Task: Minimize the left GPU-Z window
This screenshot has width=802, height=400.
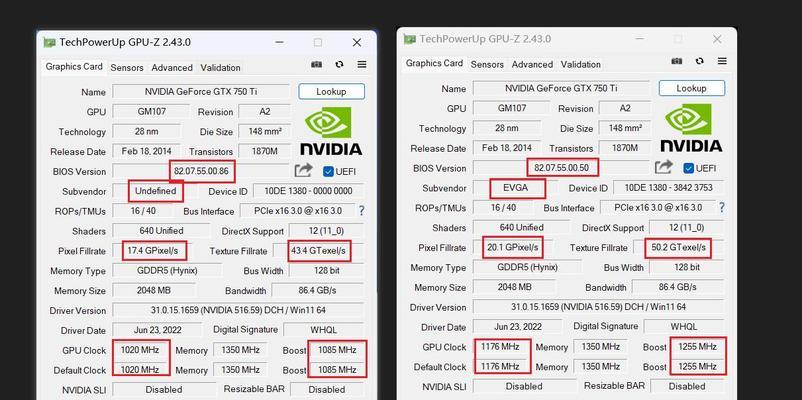Action: [279, 42]
